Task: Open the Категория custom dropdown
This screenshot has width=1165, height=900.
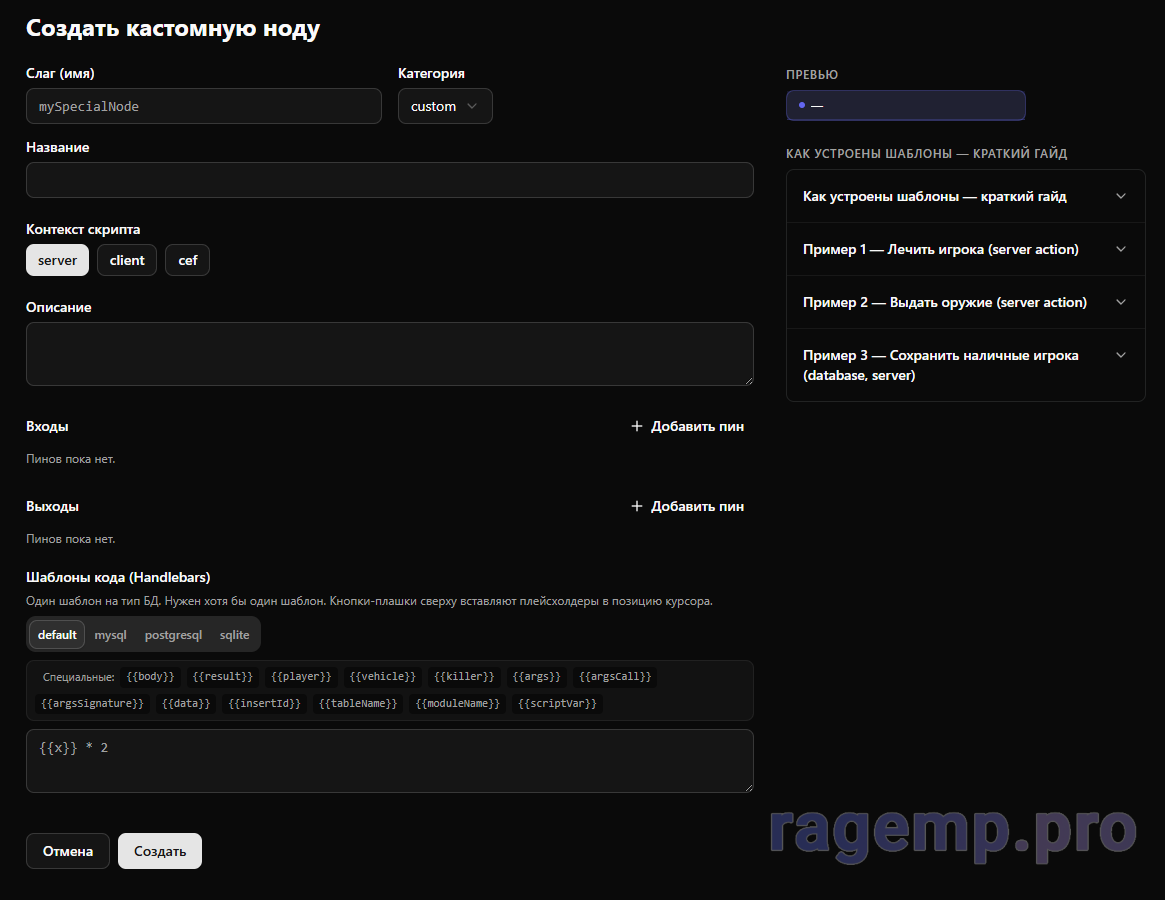Action: pyautogui.click(x=445, y=106)
